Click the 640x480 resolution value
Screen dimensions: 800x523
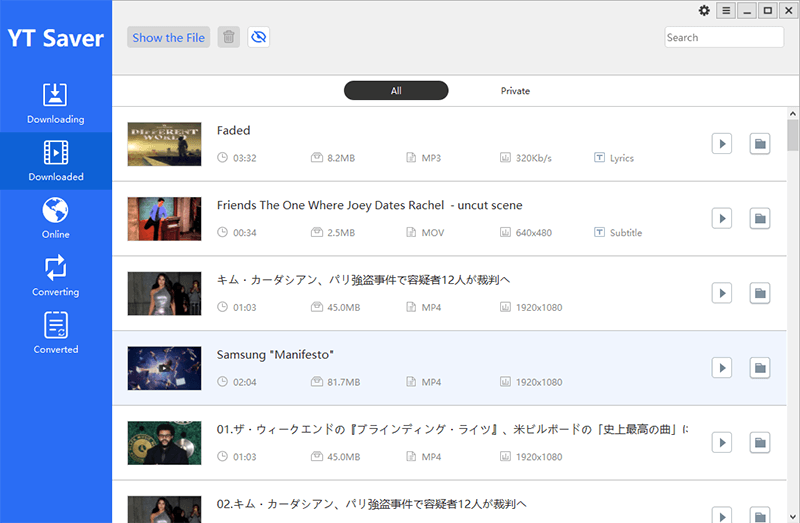[x=534, y=233]
